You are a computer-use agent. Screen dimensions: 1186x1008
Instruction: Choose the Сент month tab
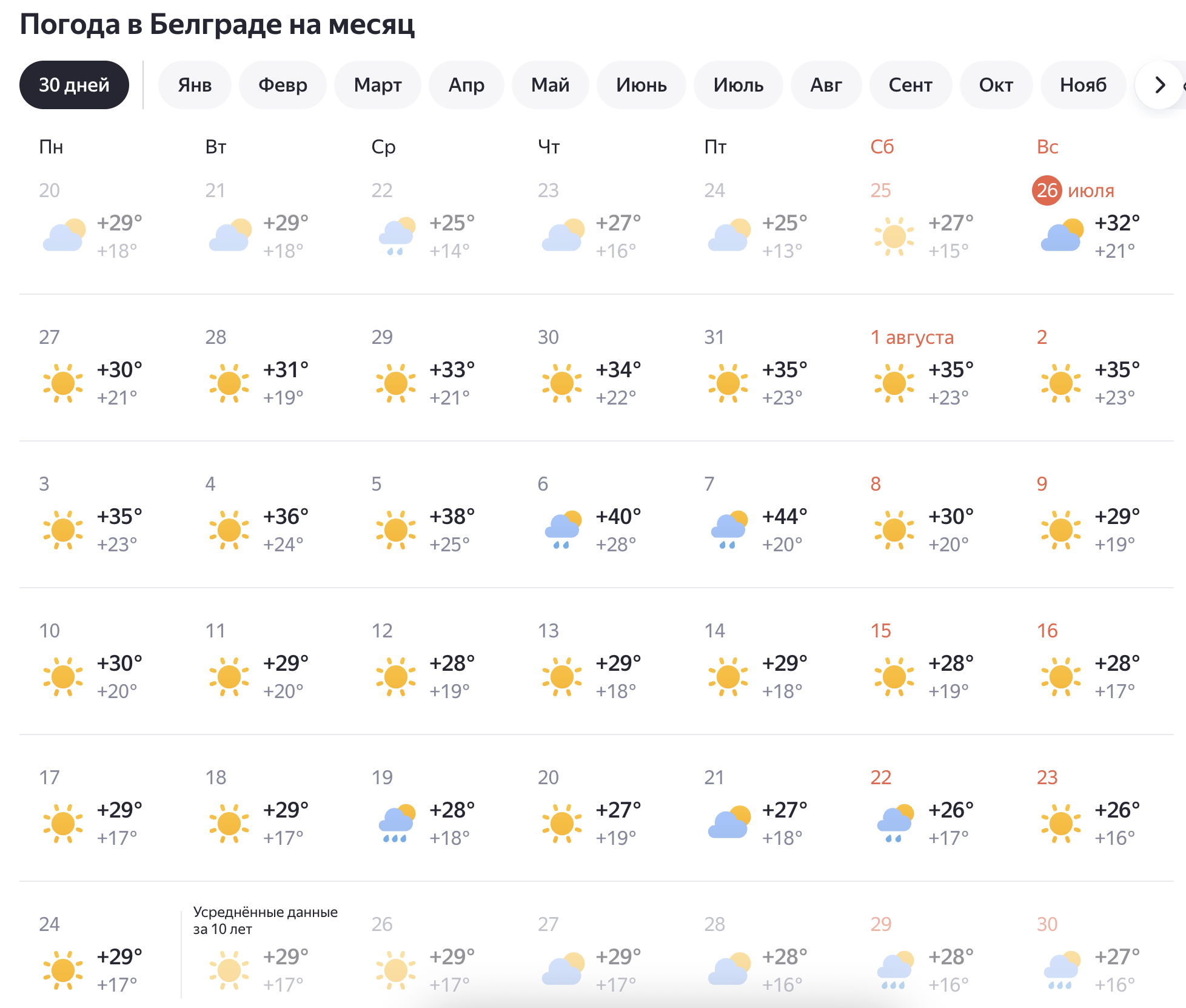click(x=910, y=85)
